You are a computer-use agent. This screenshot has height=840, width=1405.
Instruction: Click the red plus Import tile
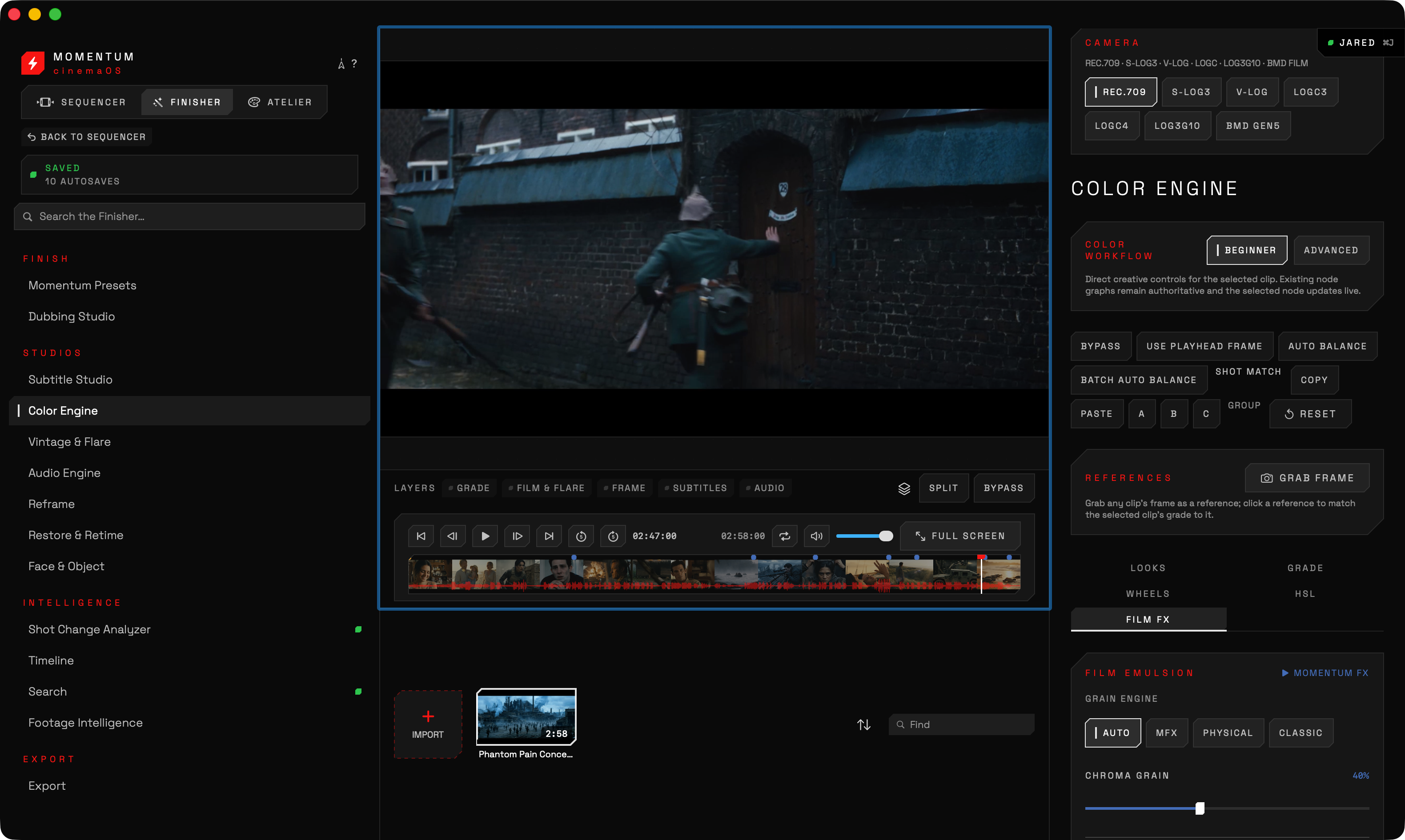click(x=428, y=724)
